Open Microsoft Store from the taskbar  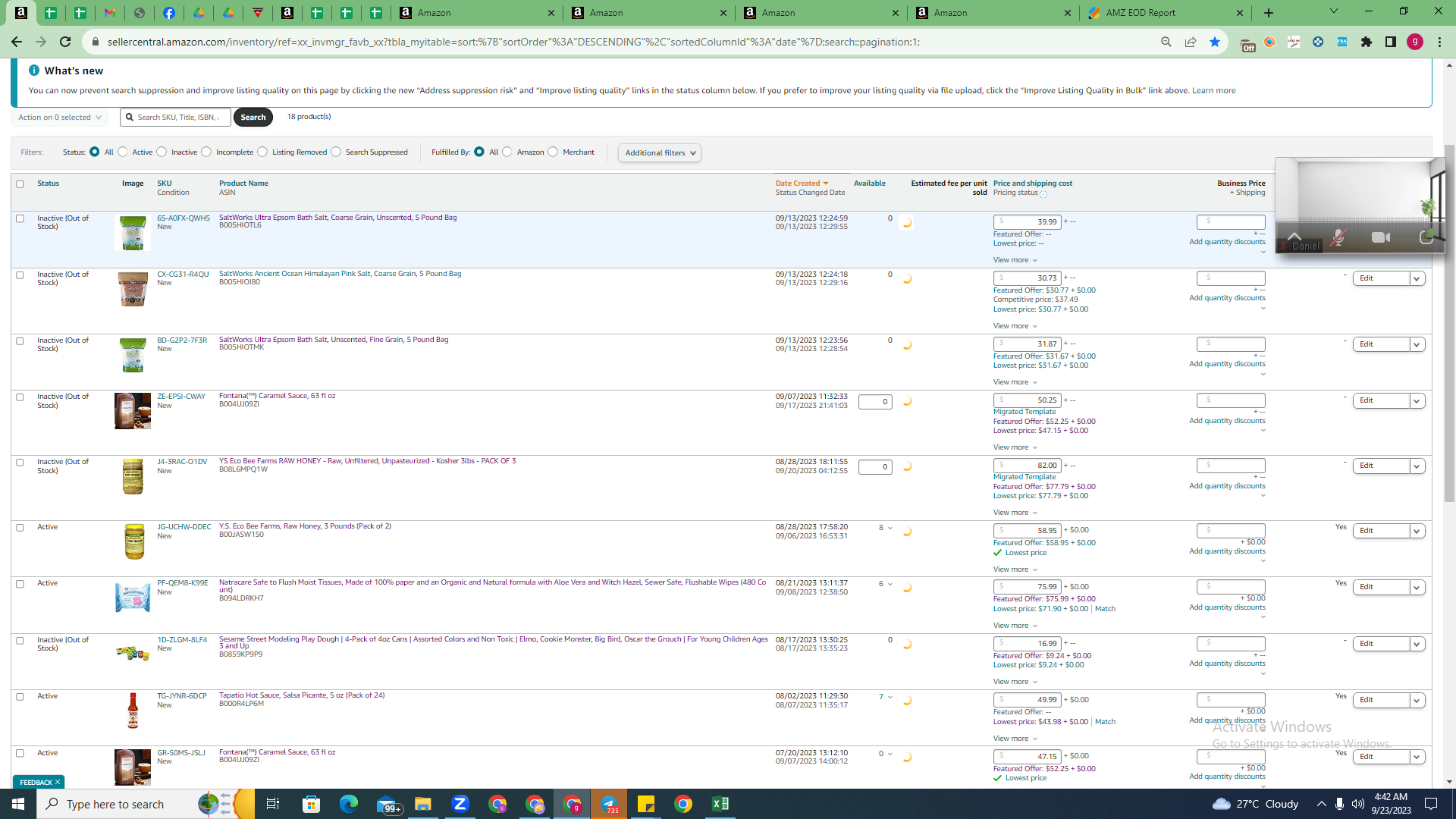(312, 804)
